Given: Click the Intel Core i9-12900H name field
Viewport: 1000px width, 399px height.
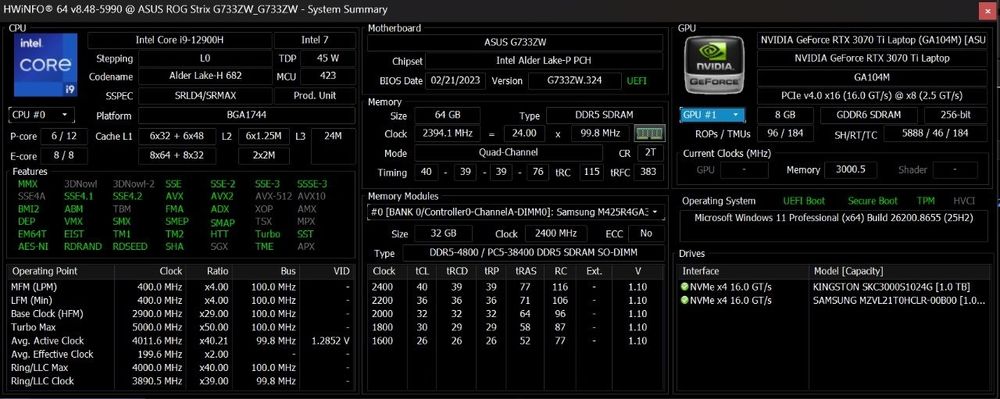Looking at the screenshot, I should click(180, 40).
